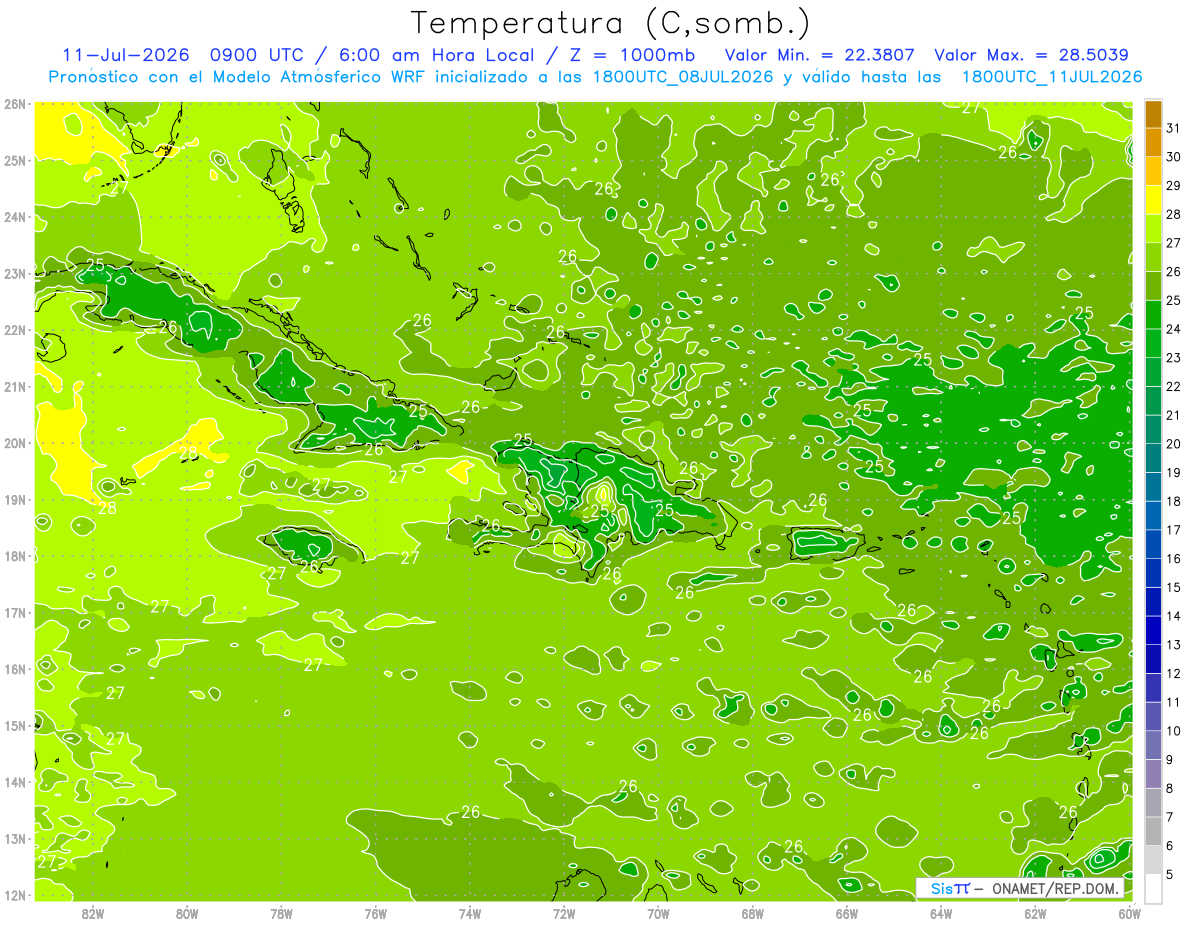Screen dimensions: 1200x927
Task: Click the 13N latitude axis label
Action: tap(15, 838)
